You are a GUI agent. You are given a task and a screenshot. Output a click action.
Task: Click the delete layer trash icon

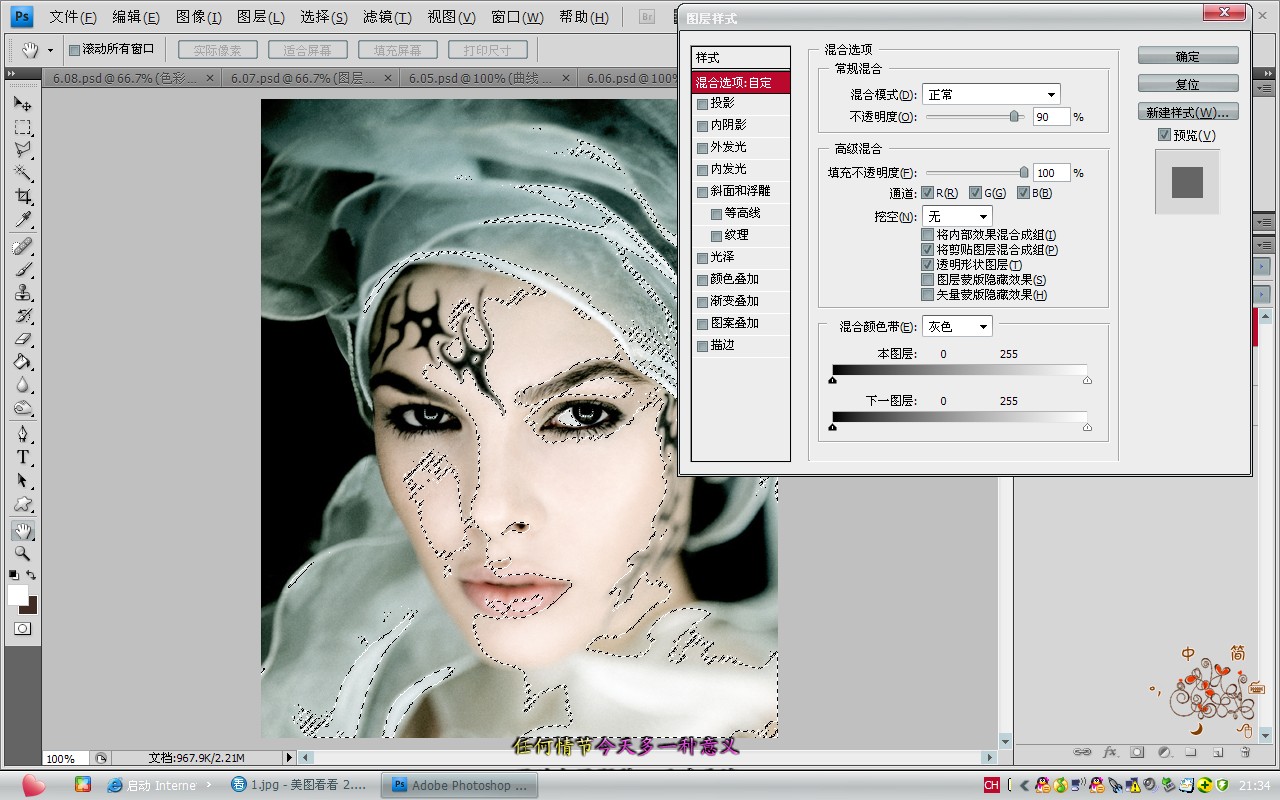pyautogui.click(x=1245, y=752)
